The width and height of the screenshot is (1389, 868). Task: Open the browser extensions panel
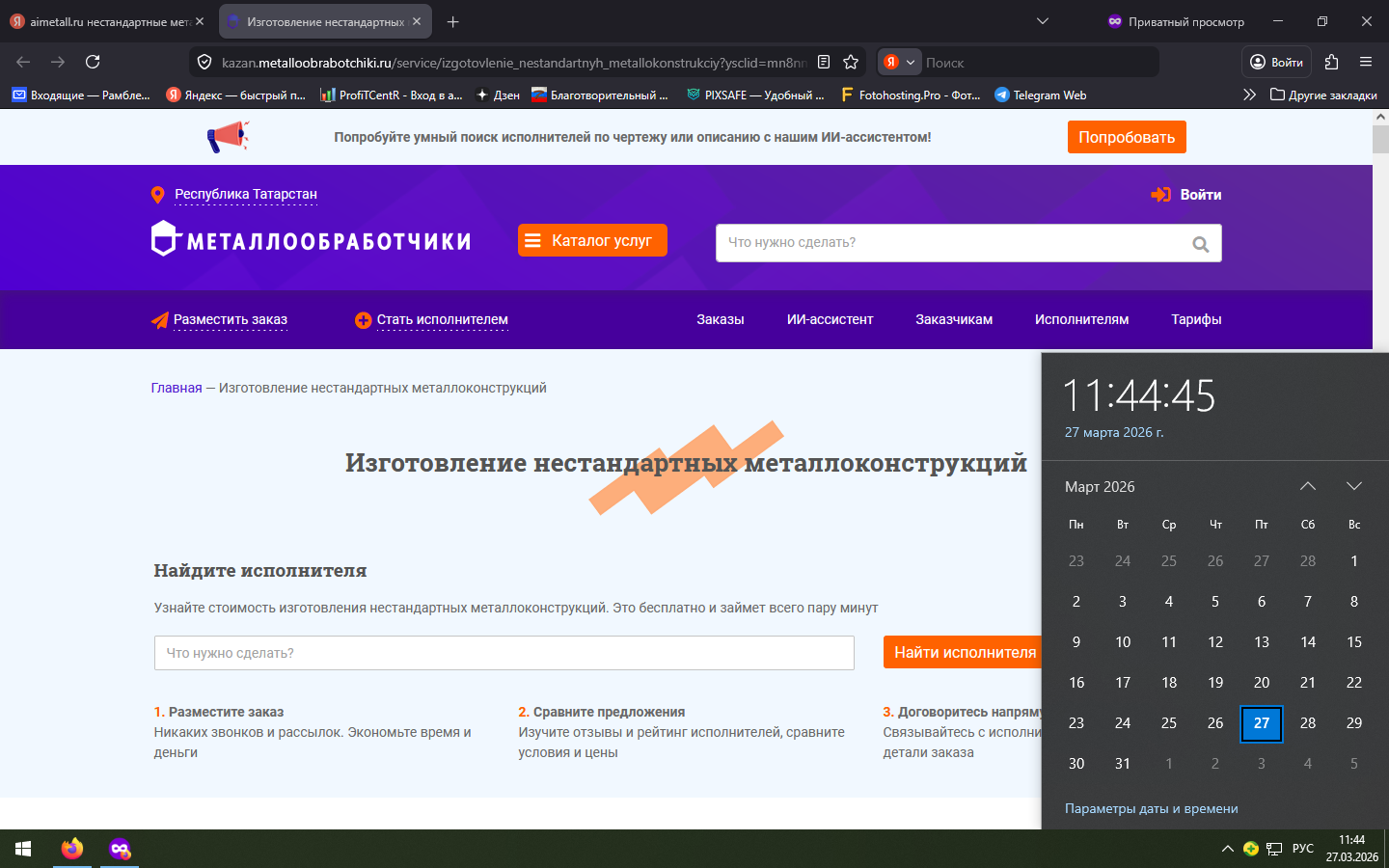[1332, 62]
